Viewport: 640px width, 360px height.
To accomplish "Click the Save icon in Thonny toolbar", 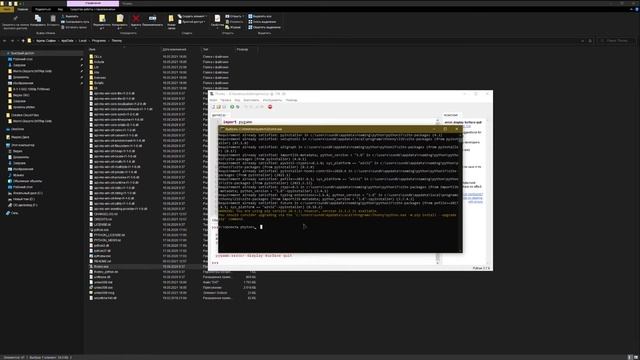I will [224, 107].
